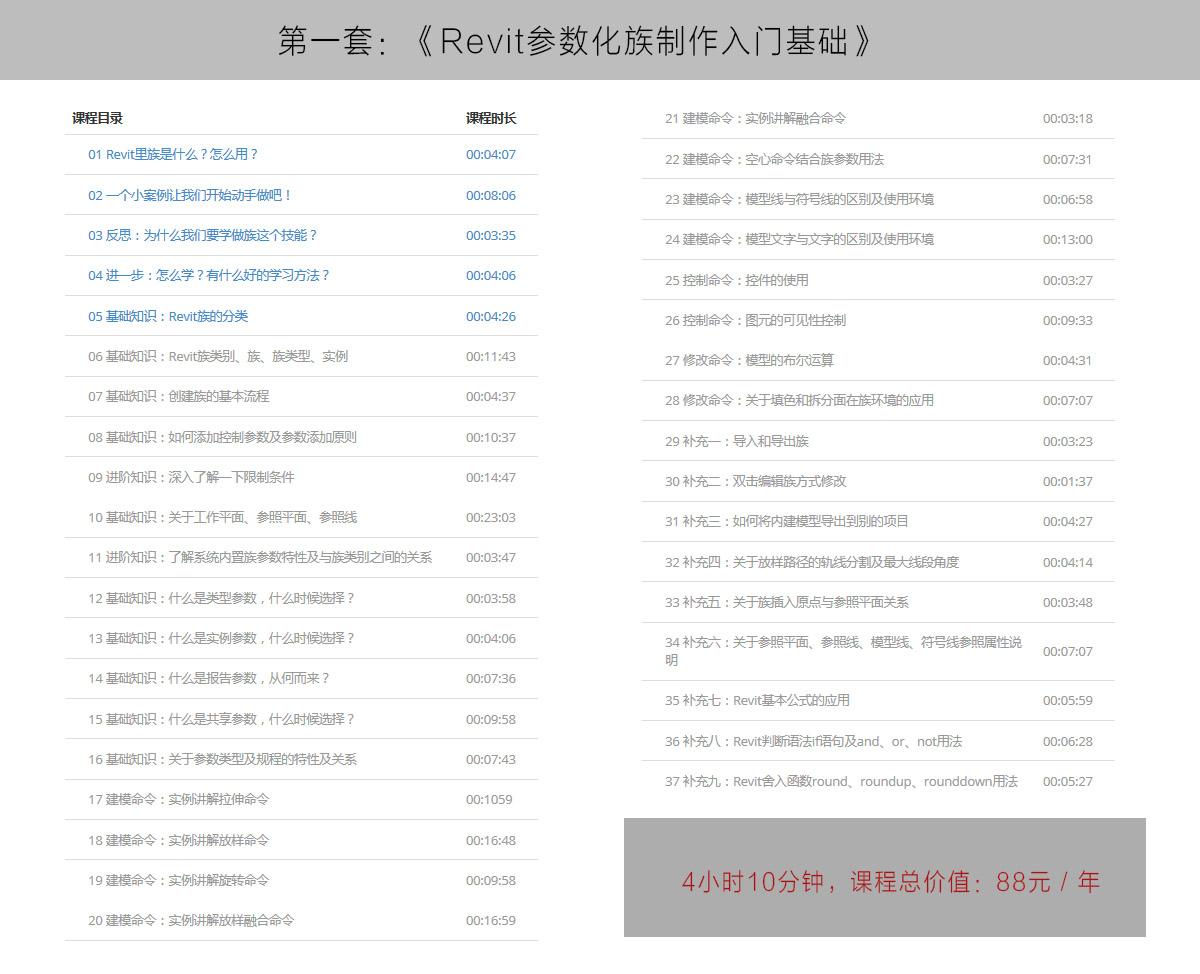Click duration 00:09:33 of lesson 26
Screen dimensions: 1200x974
1068,320
